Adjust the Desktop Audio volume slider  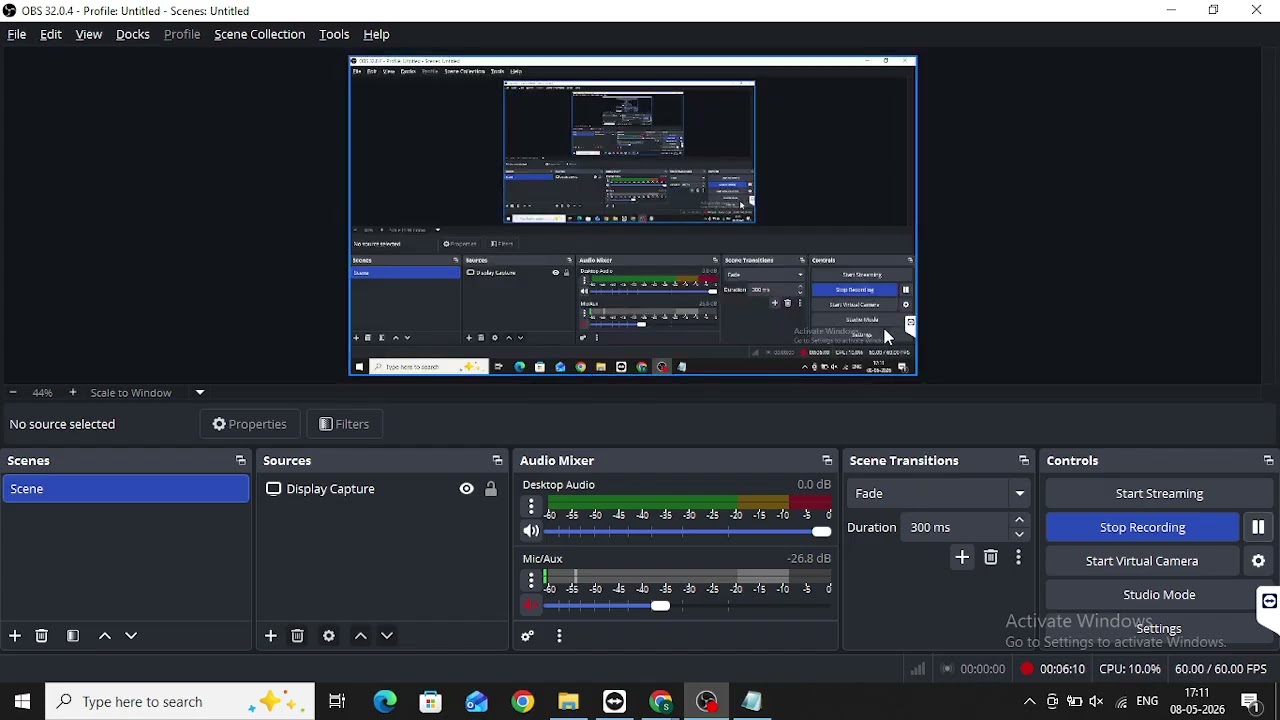point(689,532)
